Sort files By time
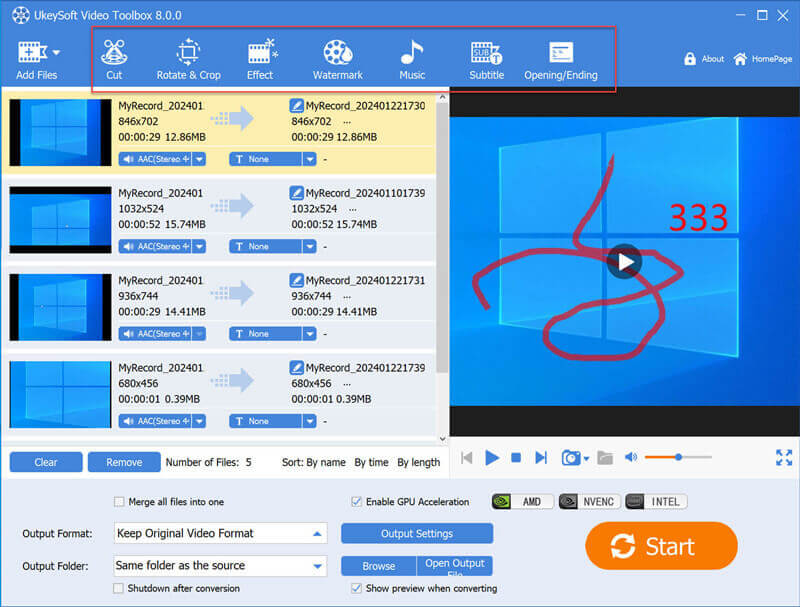Viewport: 800px width, 607px height. tap(371, 462)
